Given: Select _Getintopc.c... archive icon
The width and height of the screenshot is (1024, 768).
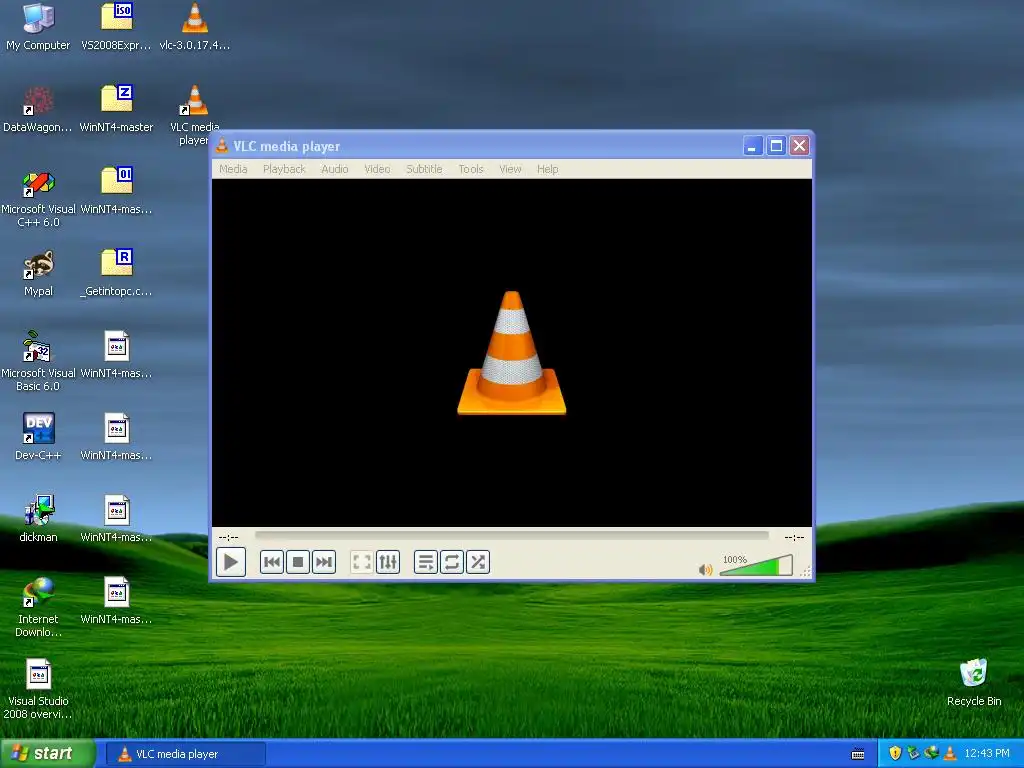Looking at the screenshot, I should click(x=116, y=274).
